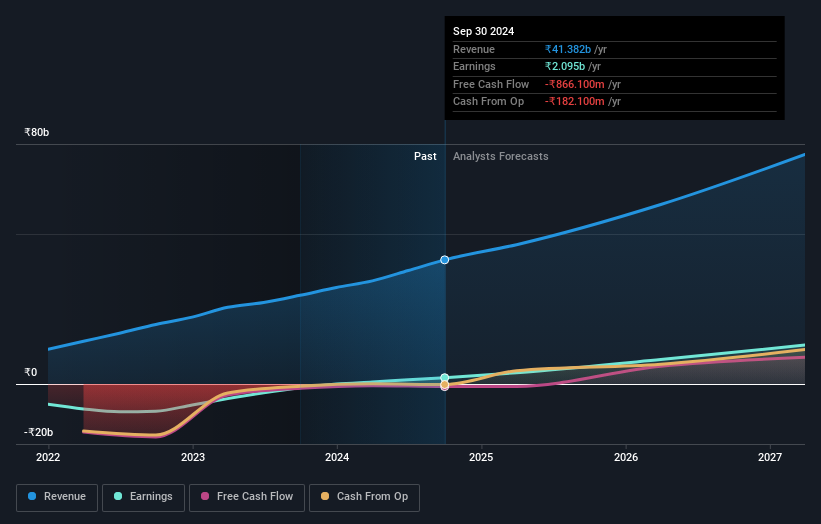This screenshot has height=524, width=821.
Task: Click the -₹20b y-axis label
Action: [x=38, y=432]
